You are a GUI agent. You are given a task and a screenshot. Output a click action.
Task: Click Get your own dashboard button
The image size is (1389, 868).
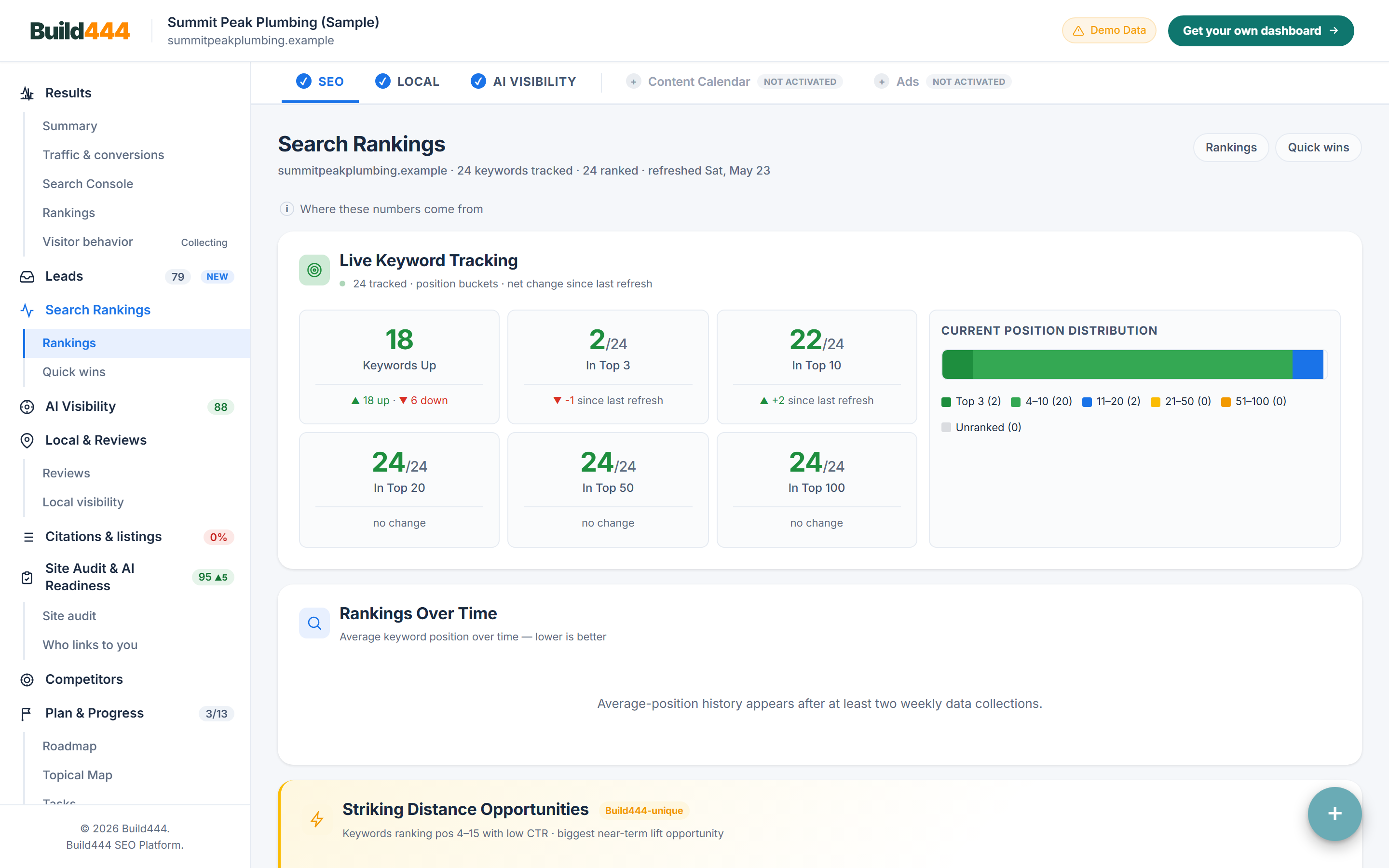(1260, 31)
